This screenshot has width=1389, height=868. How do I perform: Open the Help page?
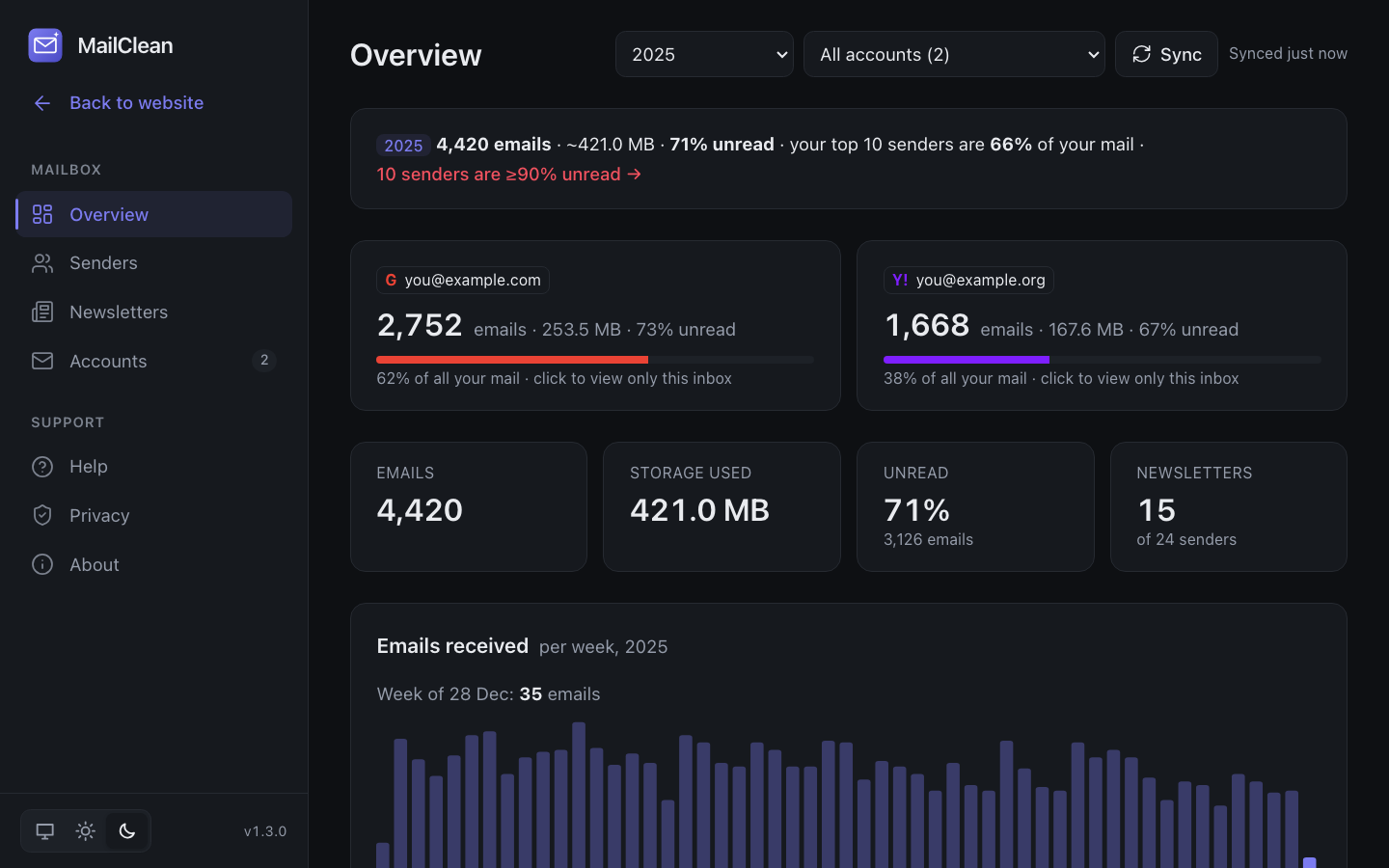[154, 467]
